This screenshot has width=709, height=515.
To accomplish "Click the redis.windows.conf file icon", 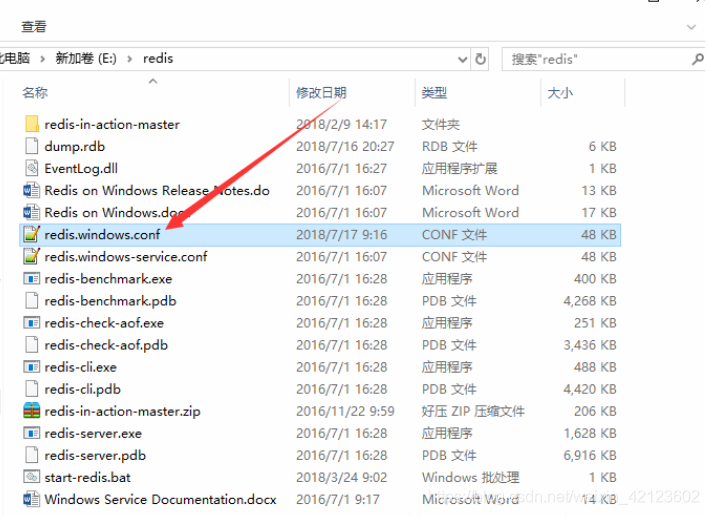I will pos(32,234).
